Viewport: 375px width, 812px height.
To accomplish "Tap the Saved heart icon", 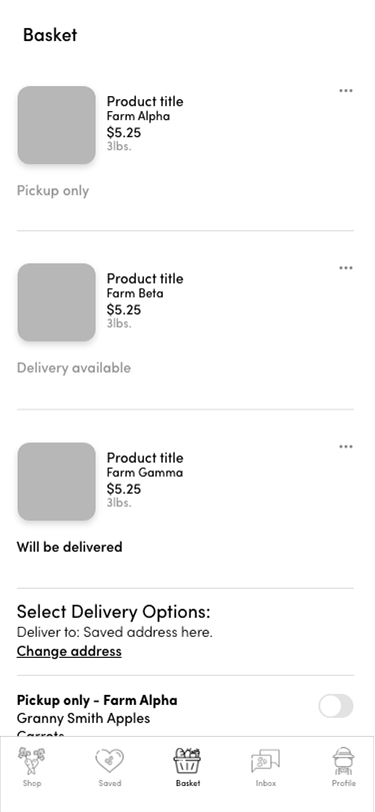I will [110, 761].
